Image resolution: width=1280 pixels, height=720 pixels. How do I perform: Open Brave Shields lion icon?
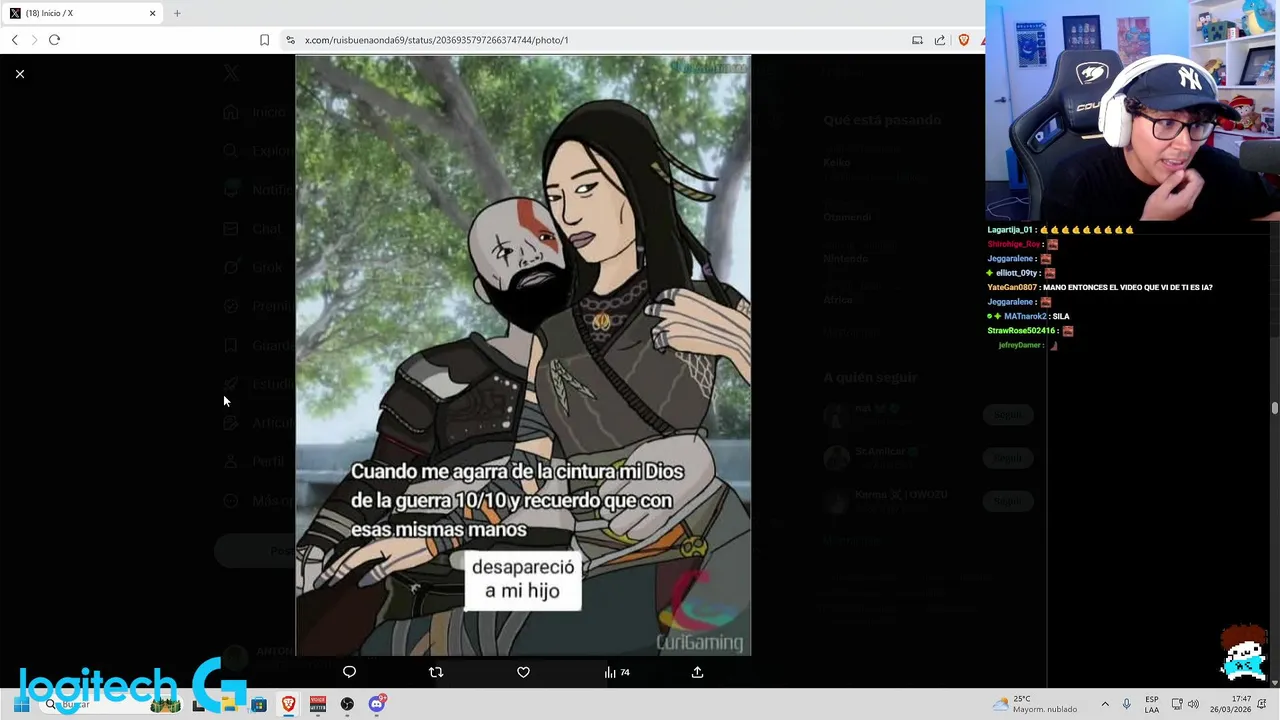[x=964, y=40]
